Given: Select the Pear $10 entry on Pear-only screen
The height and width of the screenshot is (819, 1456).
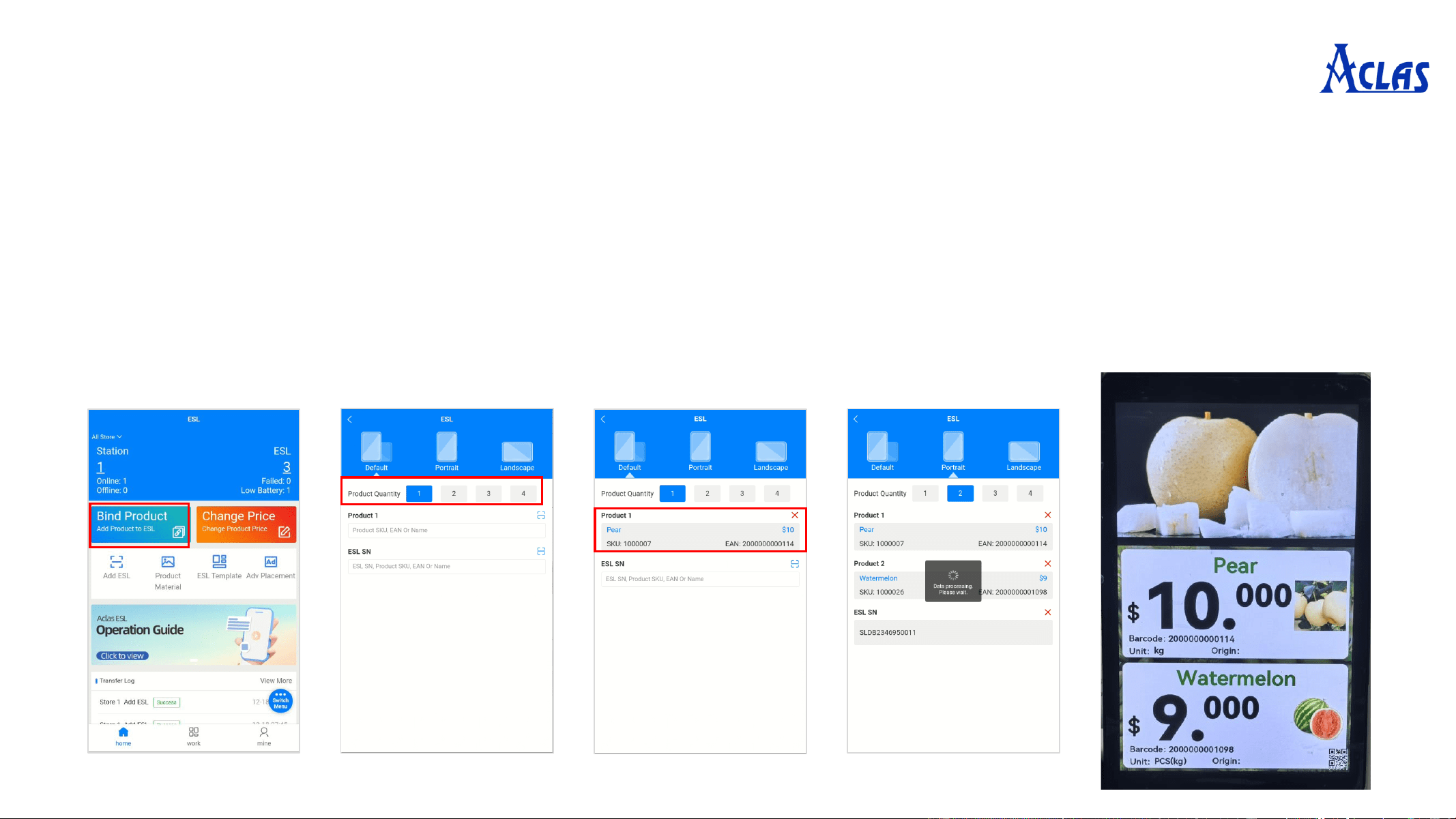Looking at the screenshot, I should tap(700, 537).
